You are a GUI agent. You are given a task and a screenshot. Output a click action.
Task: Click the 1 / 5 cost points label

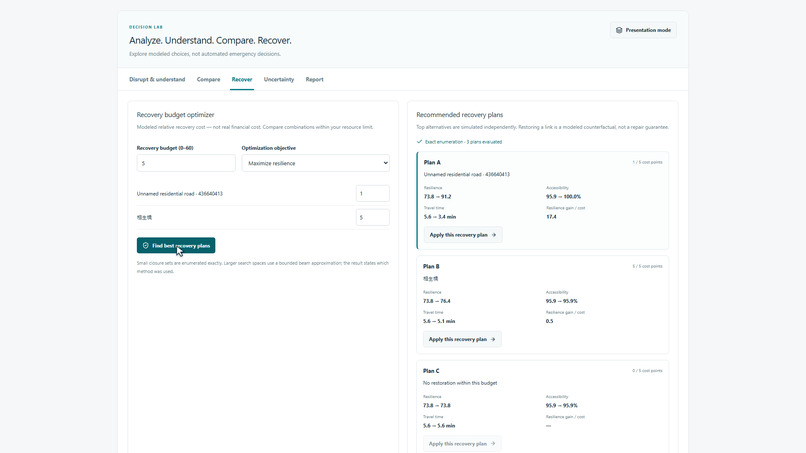tap(647, 162)
